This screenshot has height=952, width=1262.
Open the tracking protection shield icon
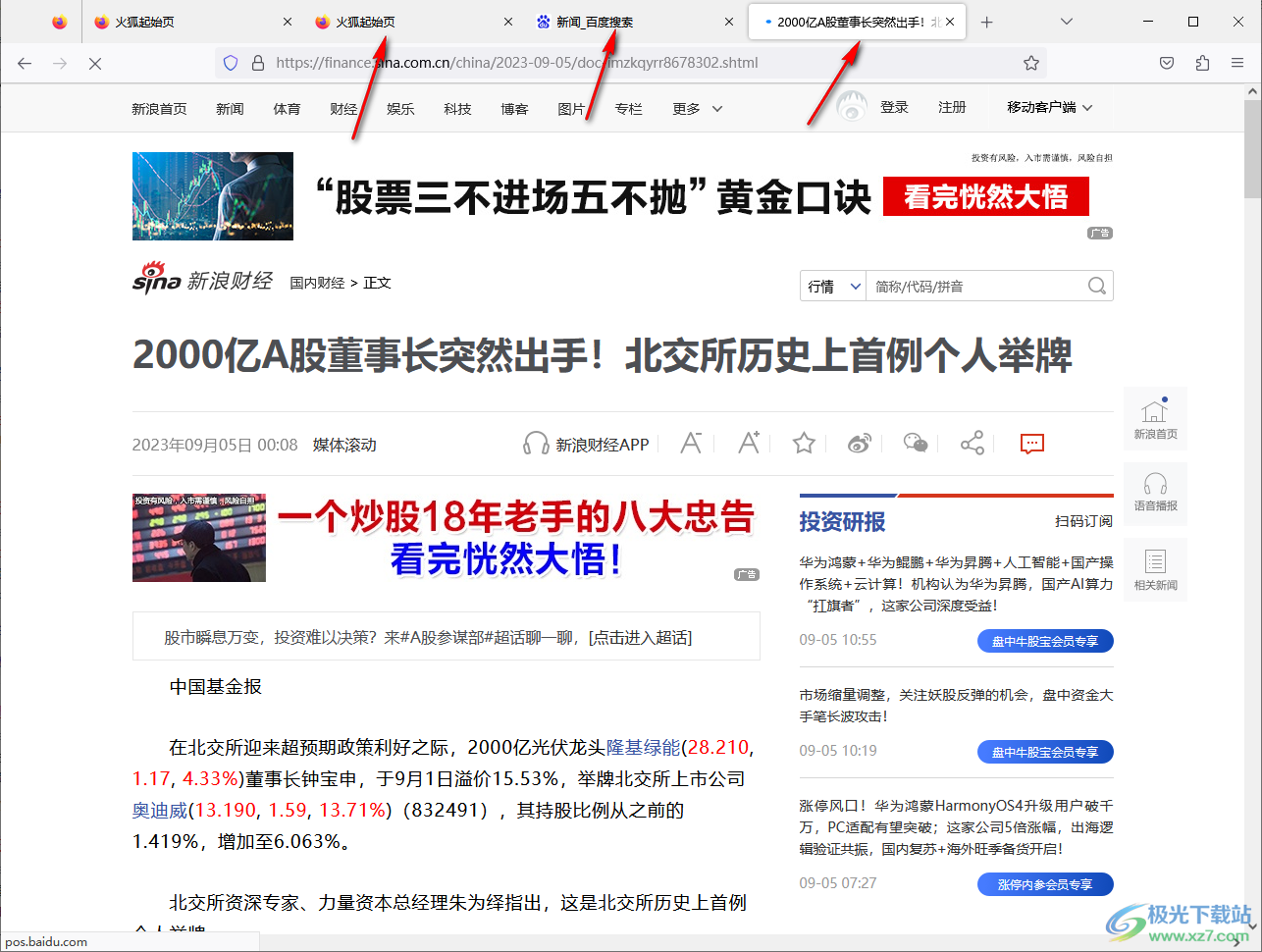[x=231, y=63]
